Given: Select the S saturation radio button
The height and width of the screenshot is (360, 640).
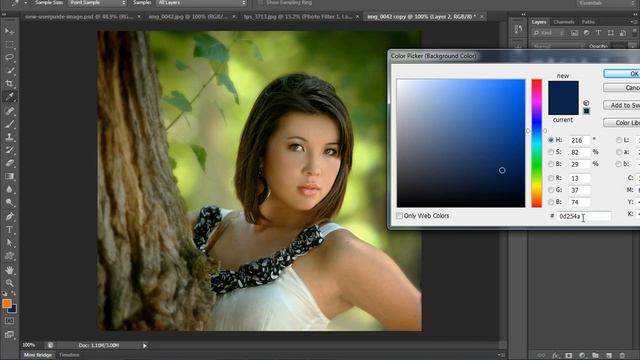Looking at the screenshot, I should (551, 152).
